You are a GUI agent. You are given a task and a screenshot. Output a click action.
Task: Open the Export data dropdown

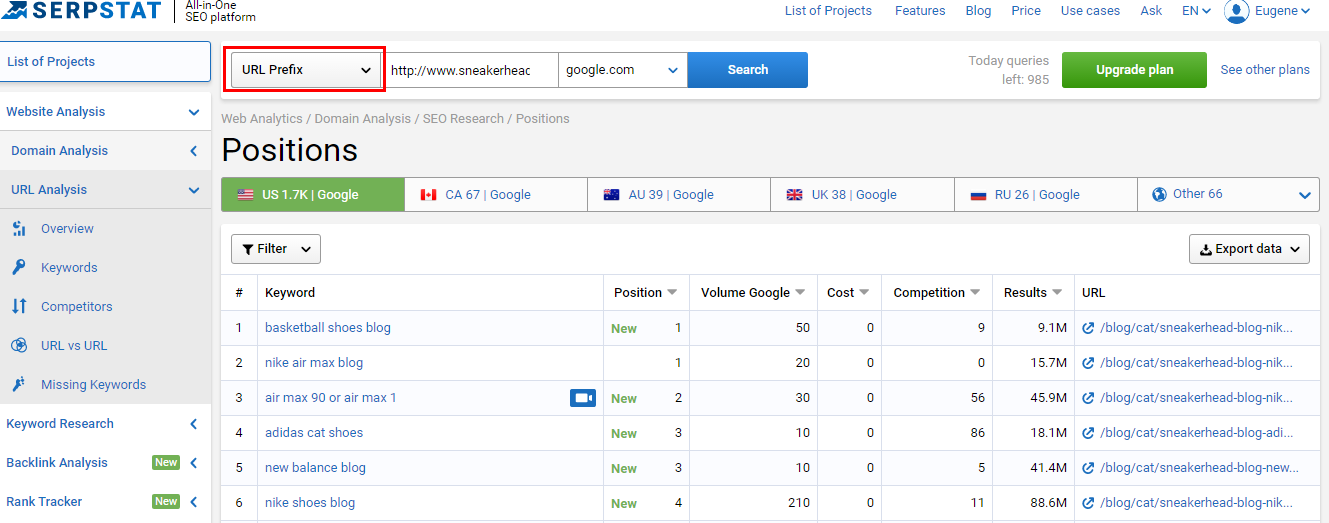point(1249,249)
